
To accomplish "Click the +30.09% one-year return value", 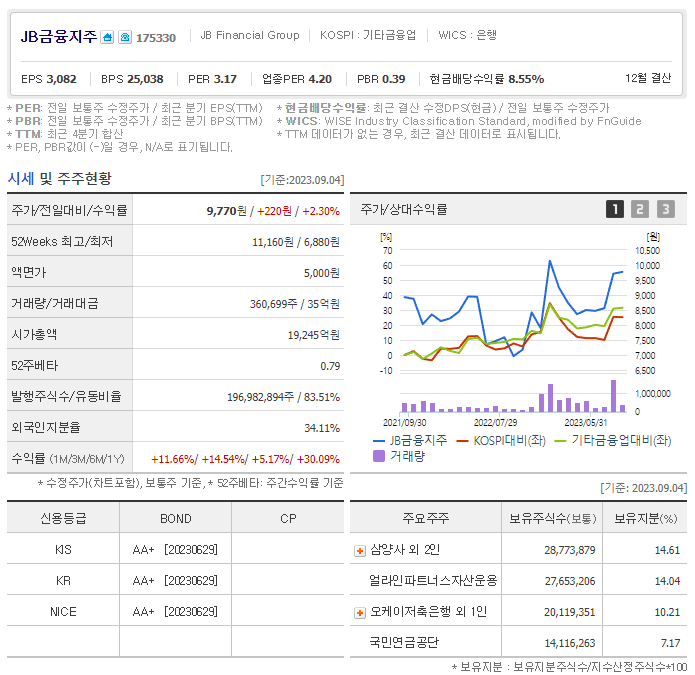I will tap(318, 459).
